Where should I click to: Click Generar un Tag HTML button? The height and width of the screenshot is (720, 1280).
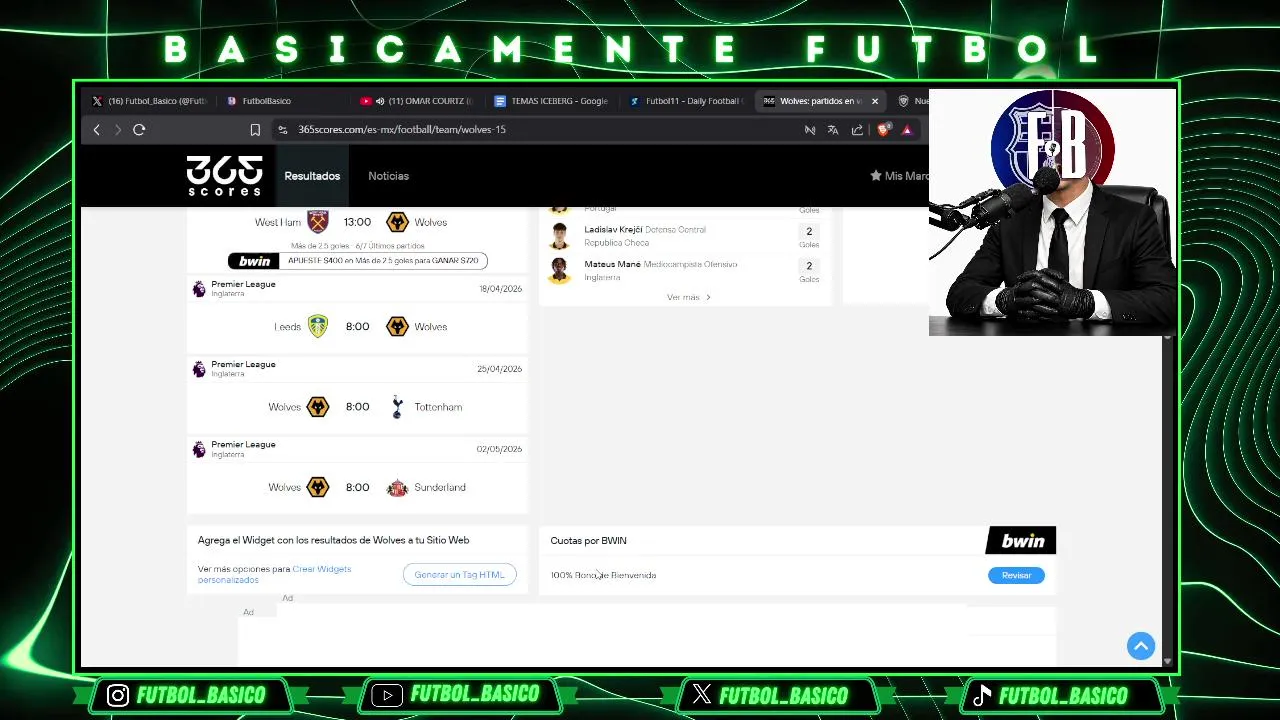click(x=459, y=574)
